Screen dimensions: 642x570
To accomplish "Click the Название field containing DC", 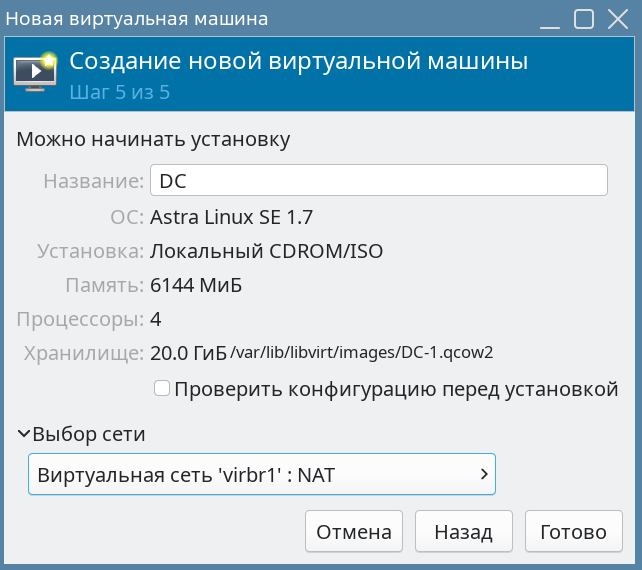I will 378,181.
